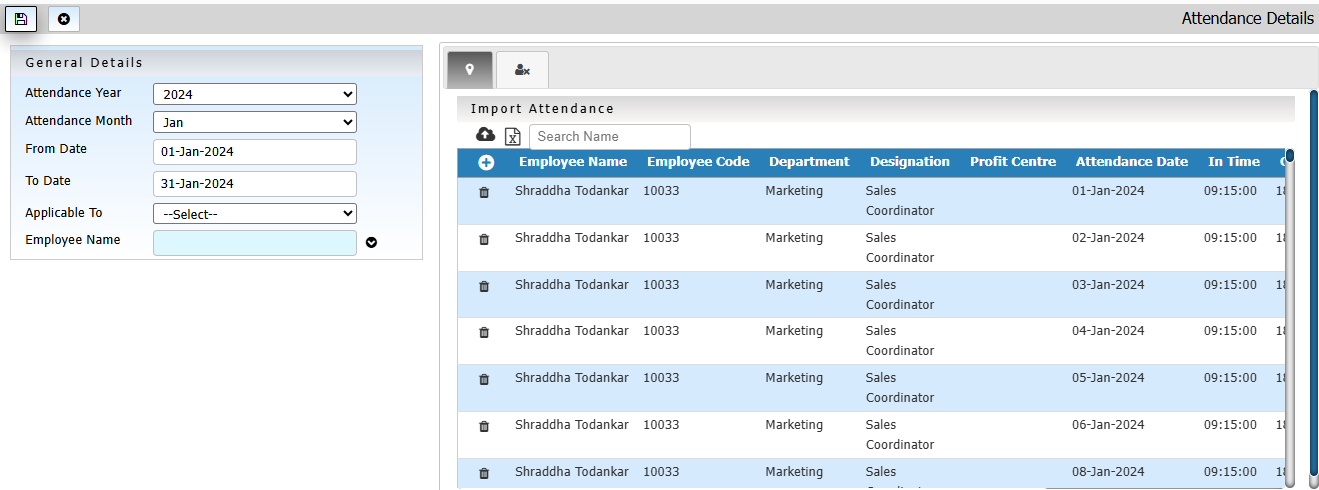This screenshot has width=1319, height=490.
Task: Click the 08-Jan-2024 attendance date cell
Action: (x=1108, y=472)
